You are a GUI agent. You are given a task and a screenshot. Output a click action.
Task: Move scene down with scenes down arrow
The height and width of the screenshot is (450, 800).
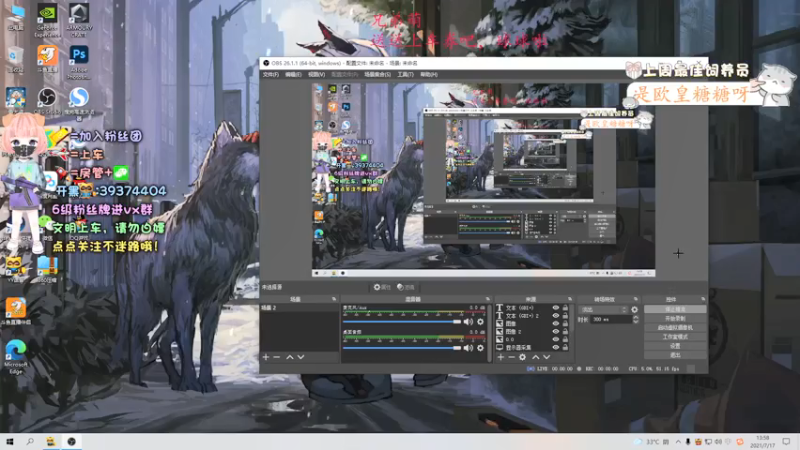[301, 357]
